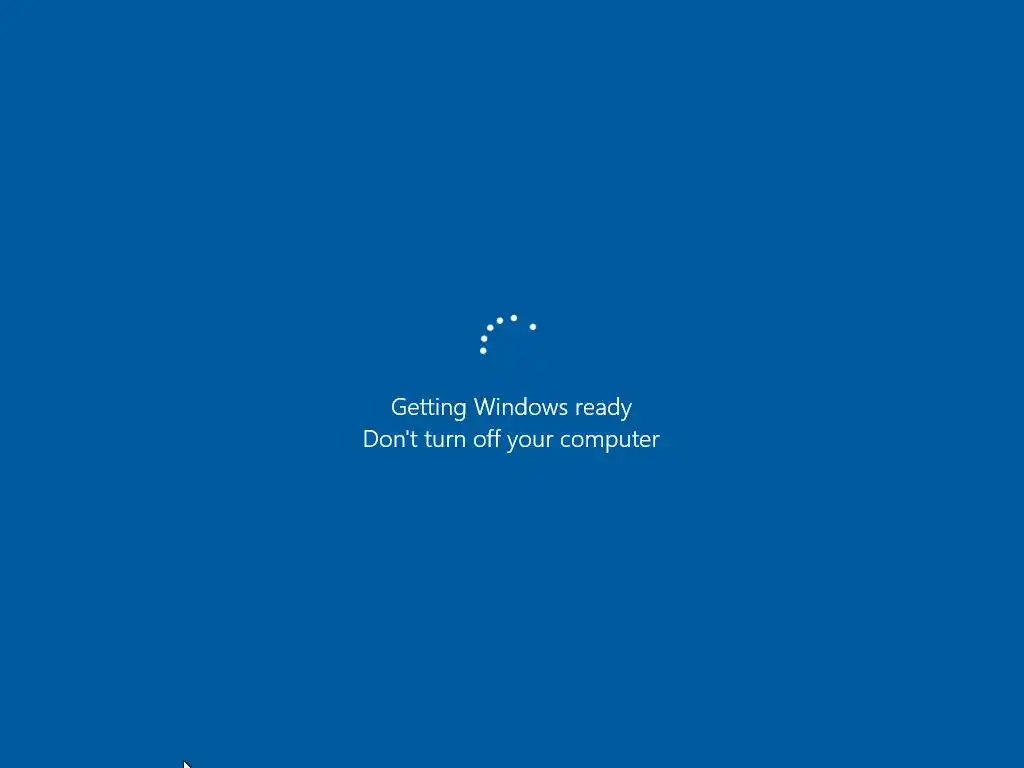1024x768 pixels.
Task: Click the mouse pointer arrow at screen edge
Action: 187,764
